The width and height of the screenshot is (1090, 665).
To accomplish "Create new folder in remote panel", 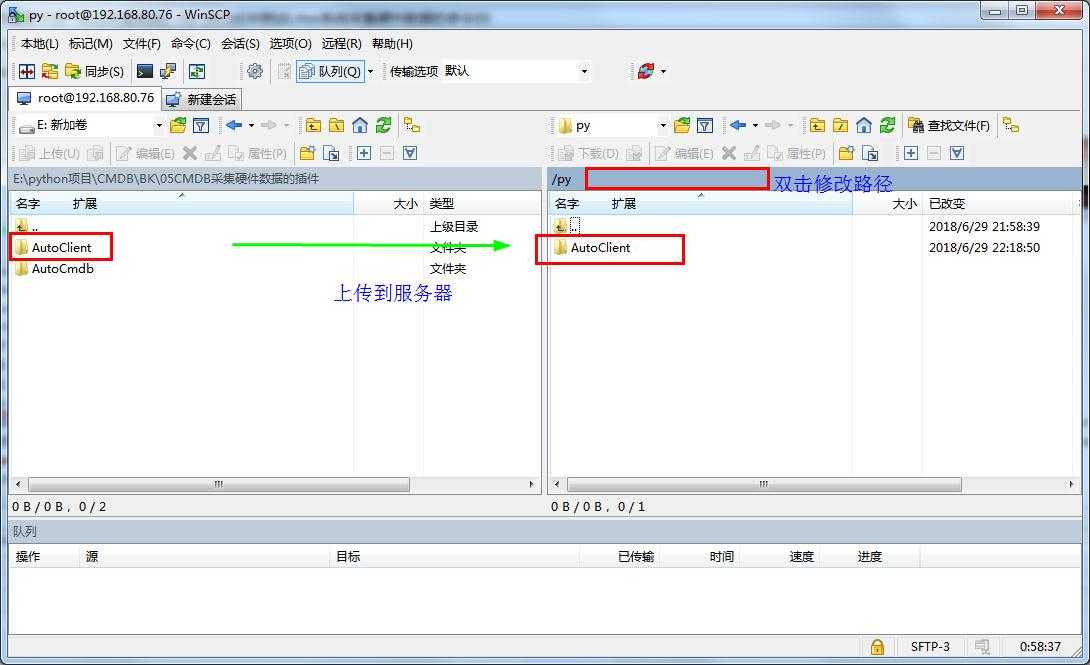I will tap(846, 153).
